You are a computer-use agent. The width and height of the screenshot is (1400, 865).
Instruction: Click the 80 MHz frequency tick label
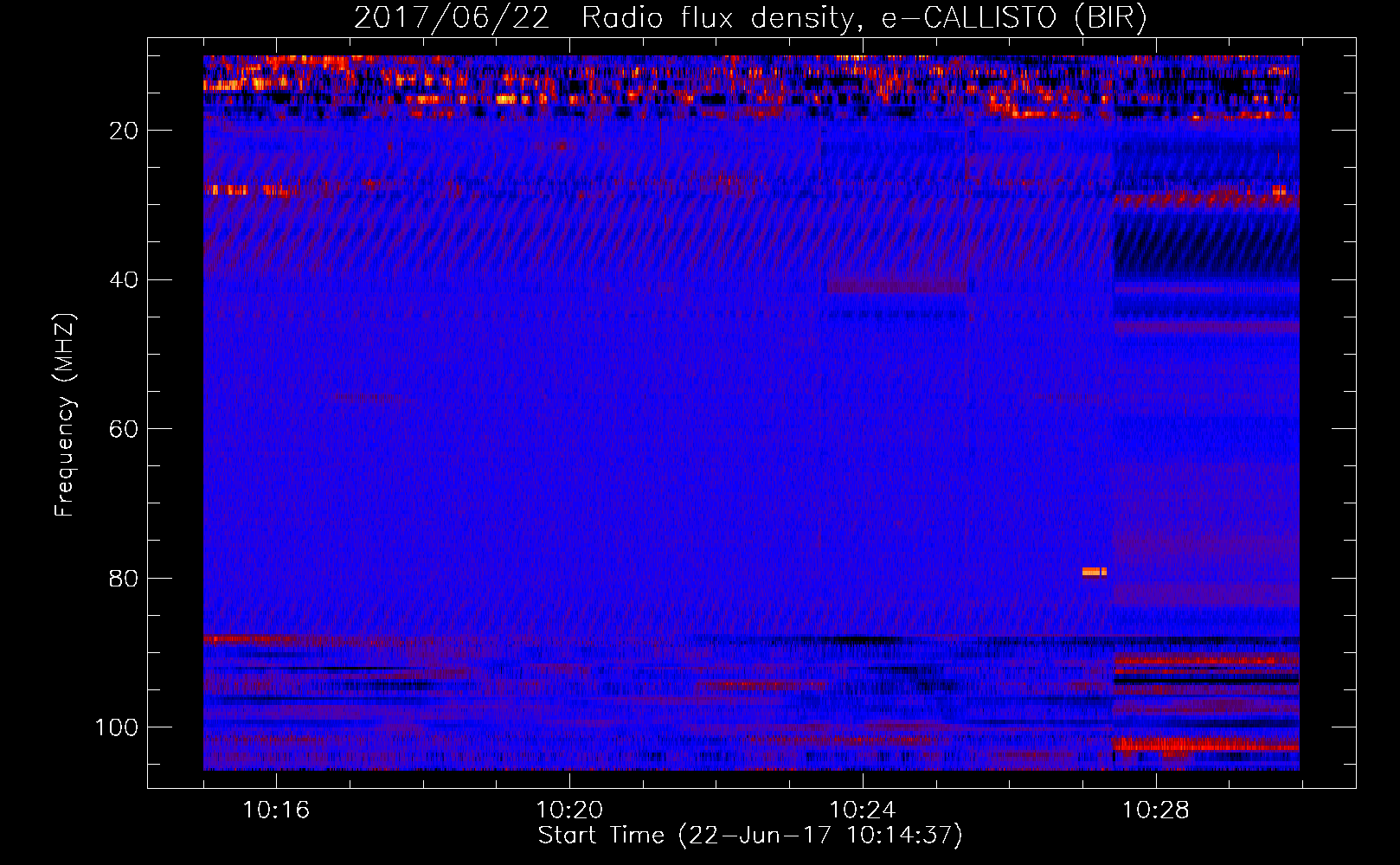click(124, 579)
